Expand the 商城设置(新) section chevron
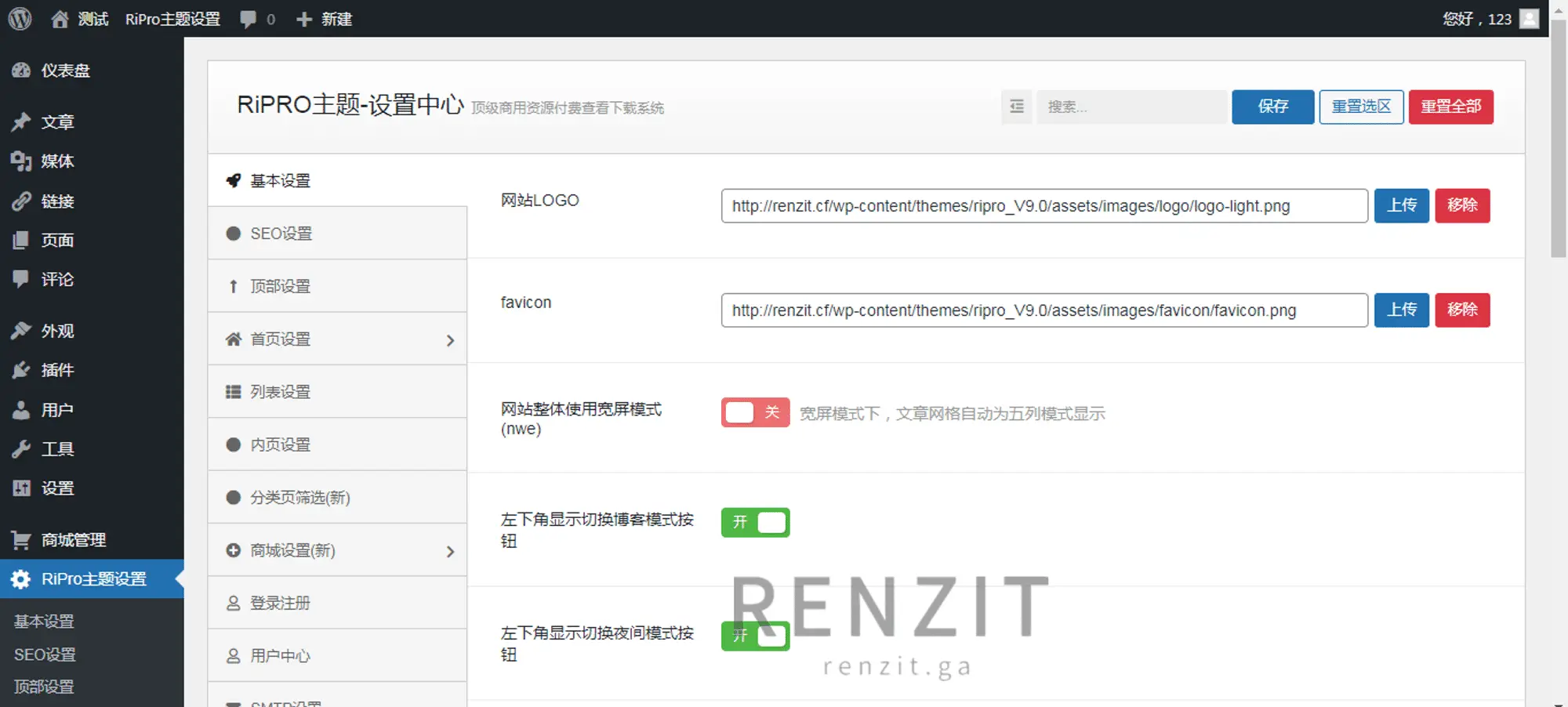The width and height of the screenshot is (1568, 707). click(450, 552)
